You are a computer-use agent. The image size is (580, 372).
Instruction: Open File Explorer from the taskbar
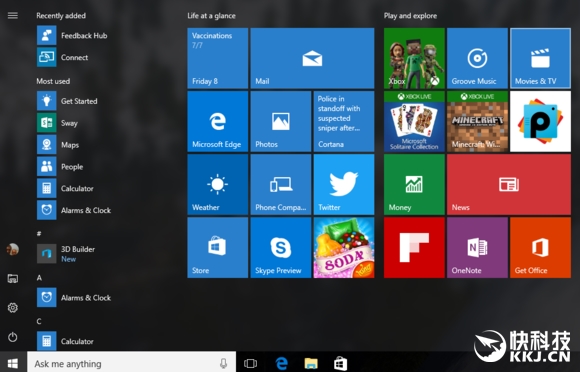[x=311, y=363]
